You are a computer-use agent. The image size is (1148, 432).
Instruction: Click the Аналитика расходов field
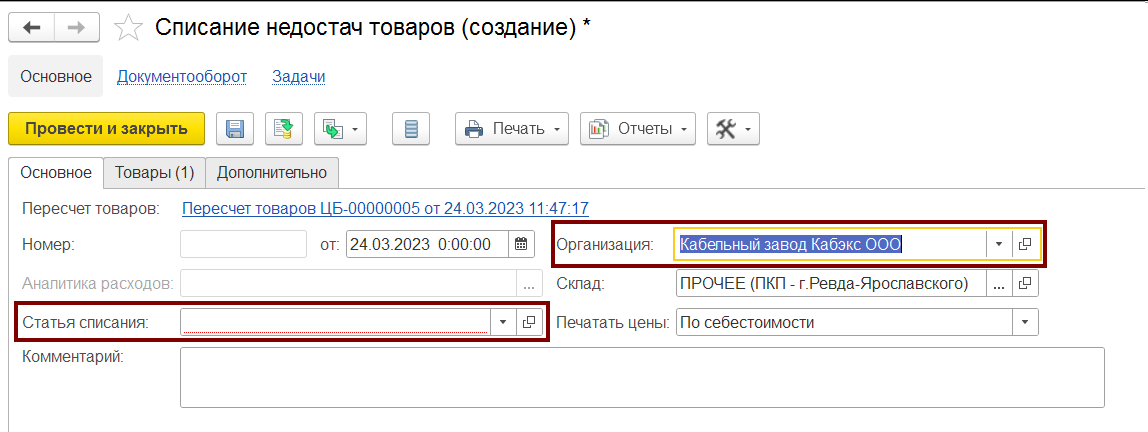pyautogui.click(x=348, y=283)
